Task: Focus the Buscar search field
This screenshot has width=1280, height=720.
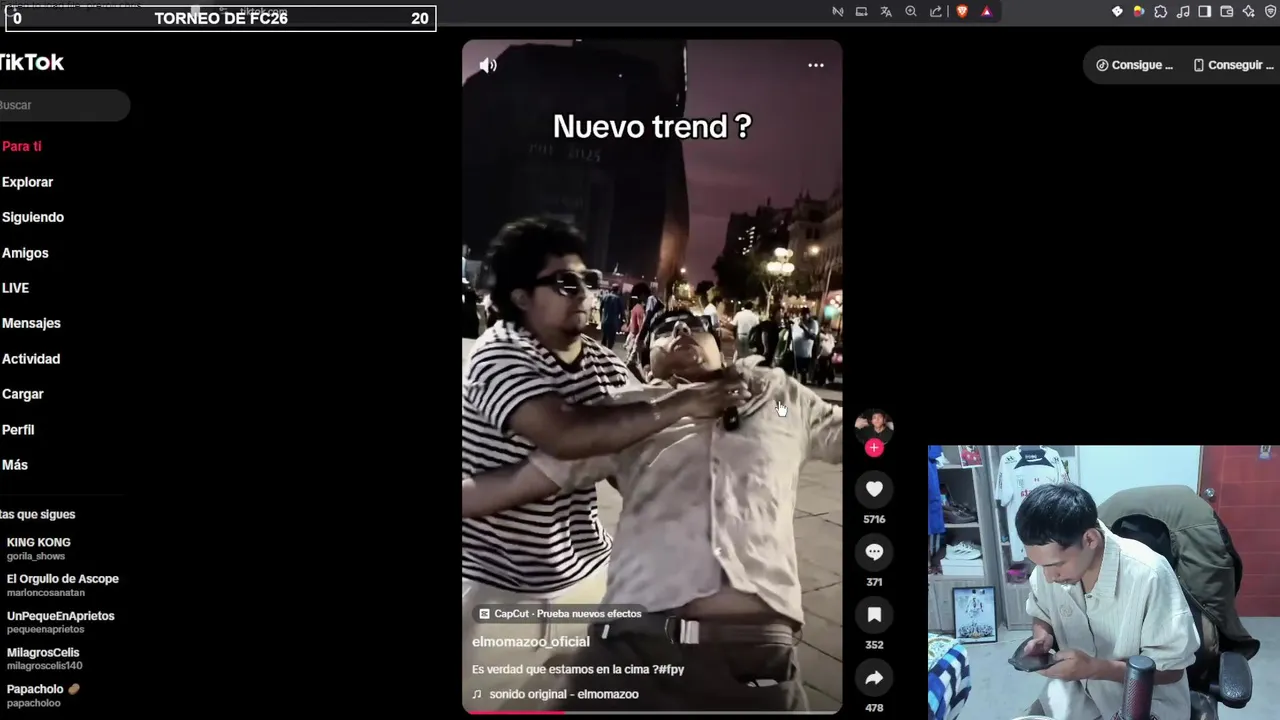Action: coord(65,105)
